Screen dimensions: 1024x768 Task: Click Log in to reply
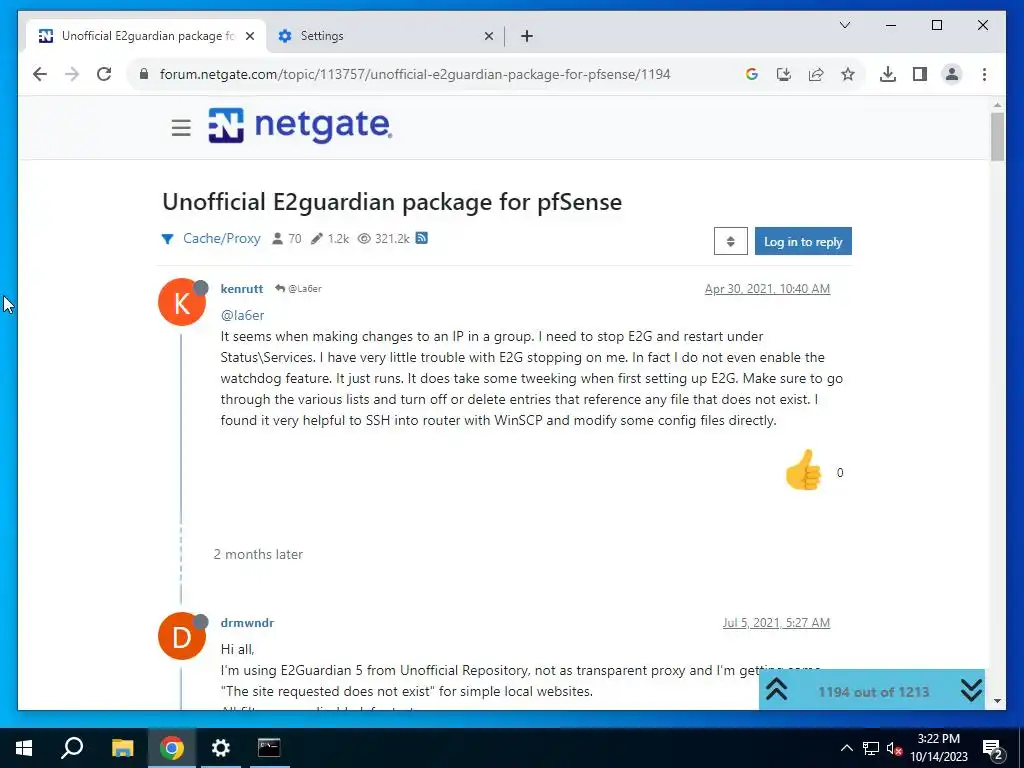click(803, 241)
